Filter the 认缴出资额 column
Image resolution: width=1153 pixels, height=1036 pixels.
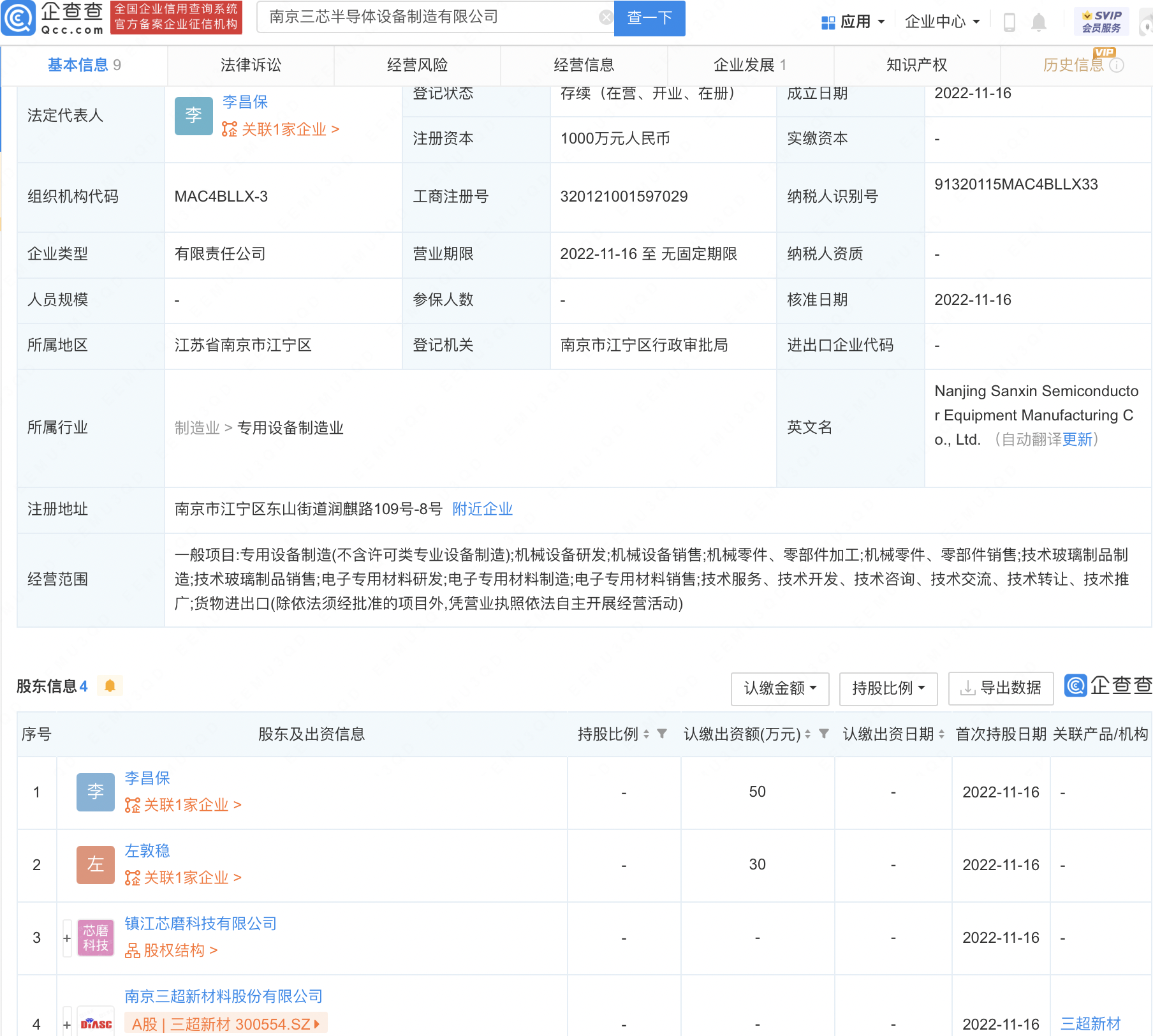click(x=824, y=734)
